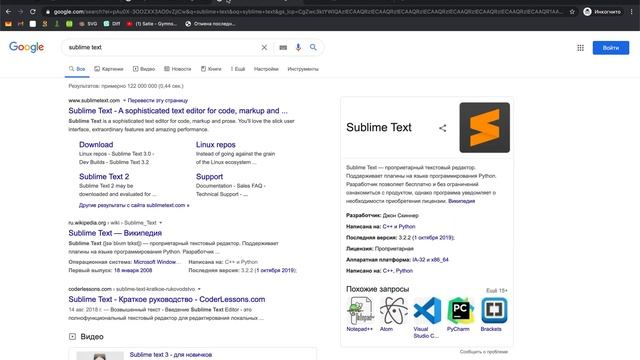Viewport: 640px width, 360px height.
Task: Click the Видео section icon
Action: click(72, 336)
